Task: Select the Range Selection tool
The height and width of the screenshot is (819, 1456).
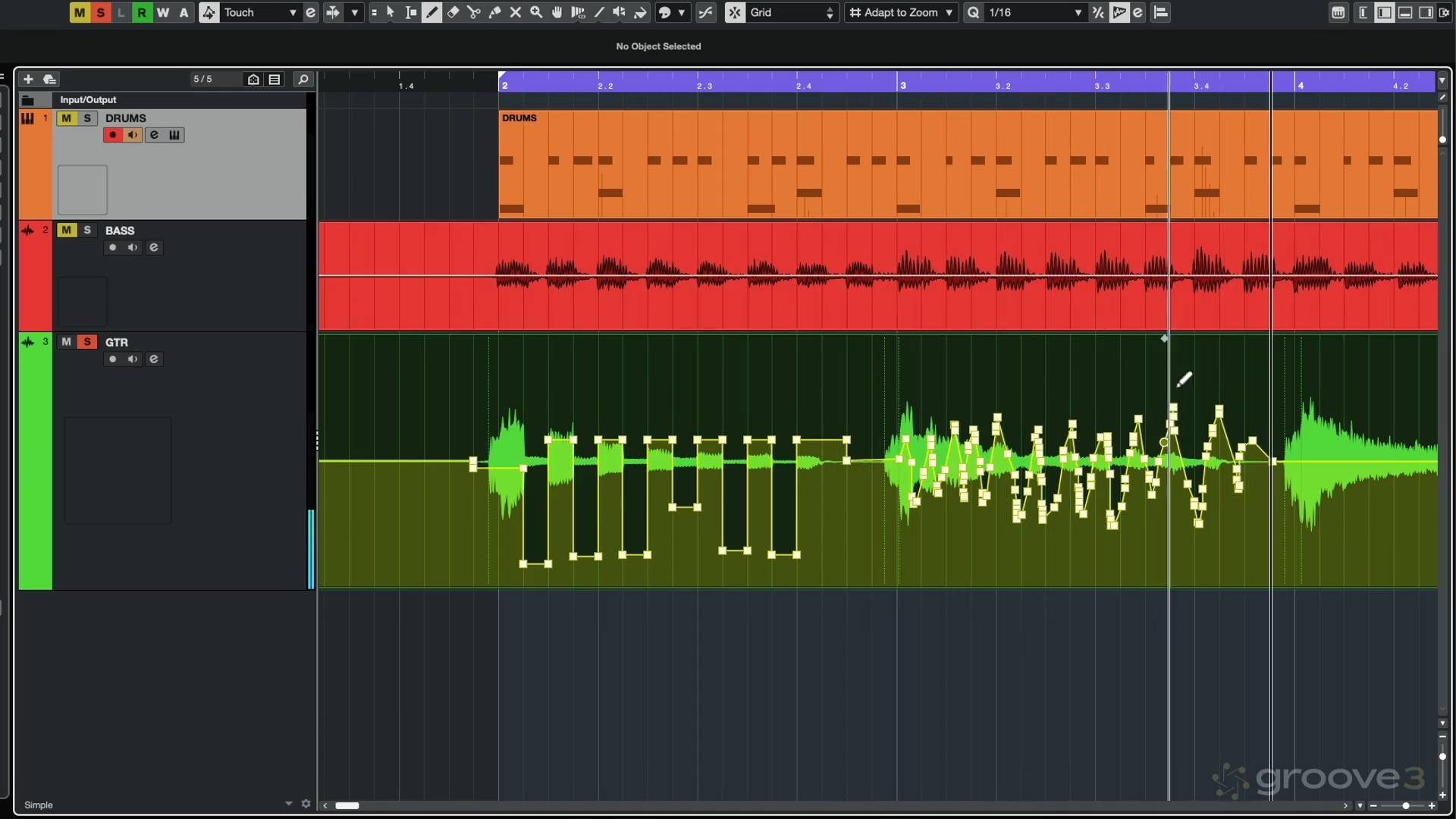Action: point(411,12)
